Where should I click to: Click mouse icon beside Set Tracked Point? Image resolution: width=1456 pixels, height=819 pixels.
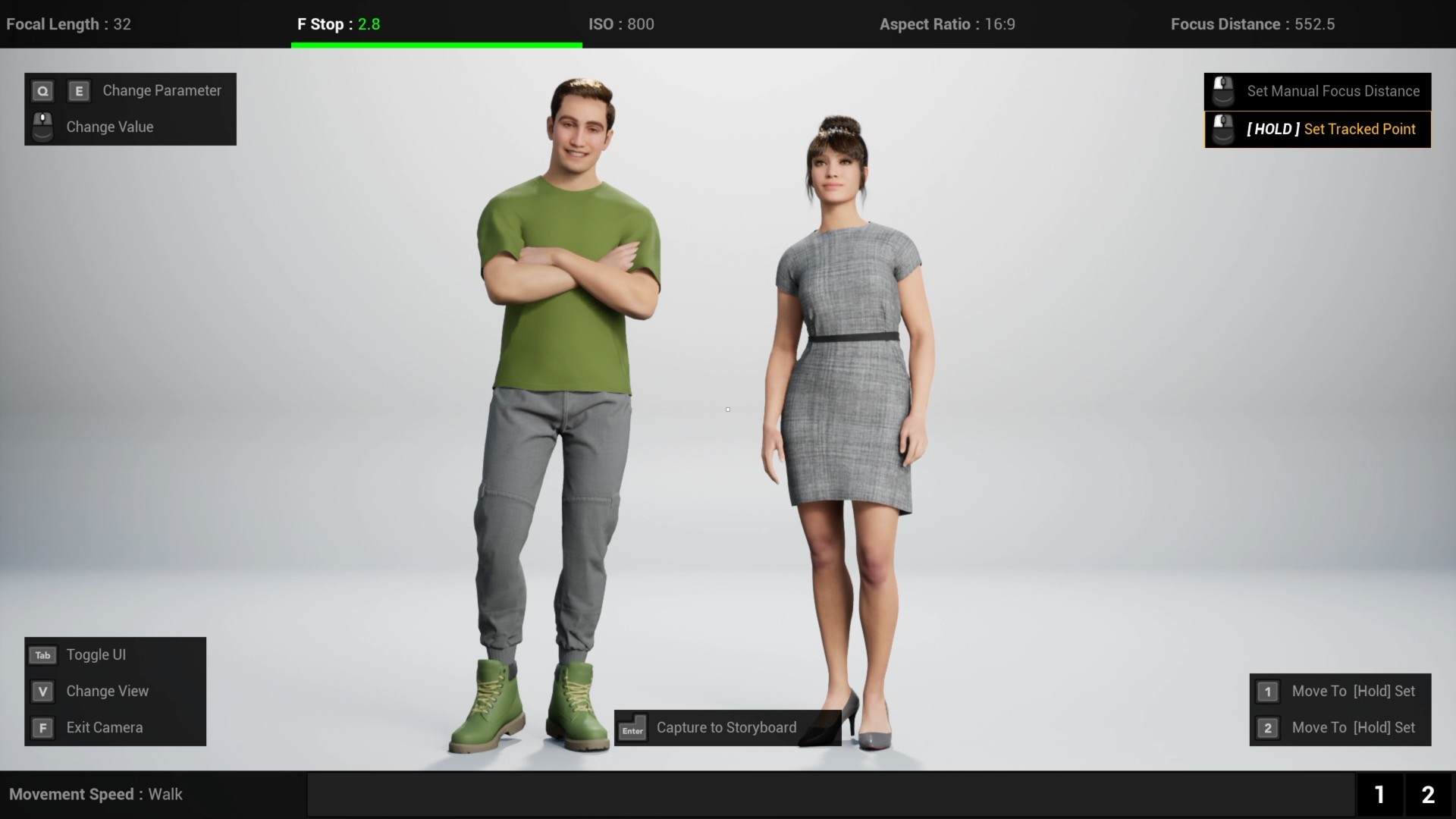click(x=1222, y=129)
